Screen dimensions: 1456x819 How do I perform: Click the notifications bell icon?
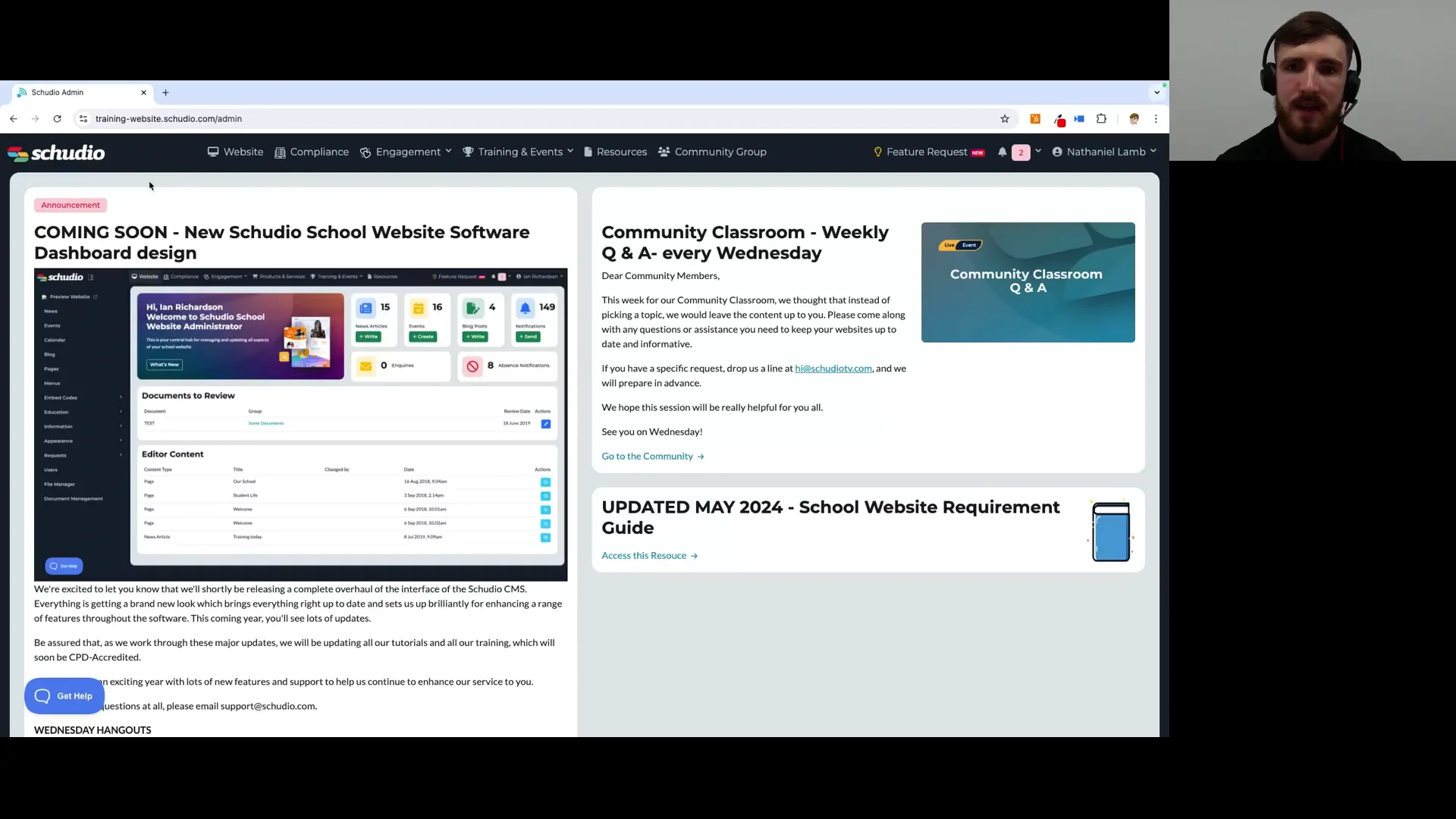pos(1003,152)
